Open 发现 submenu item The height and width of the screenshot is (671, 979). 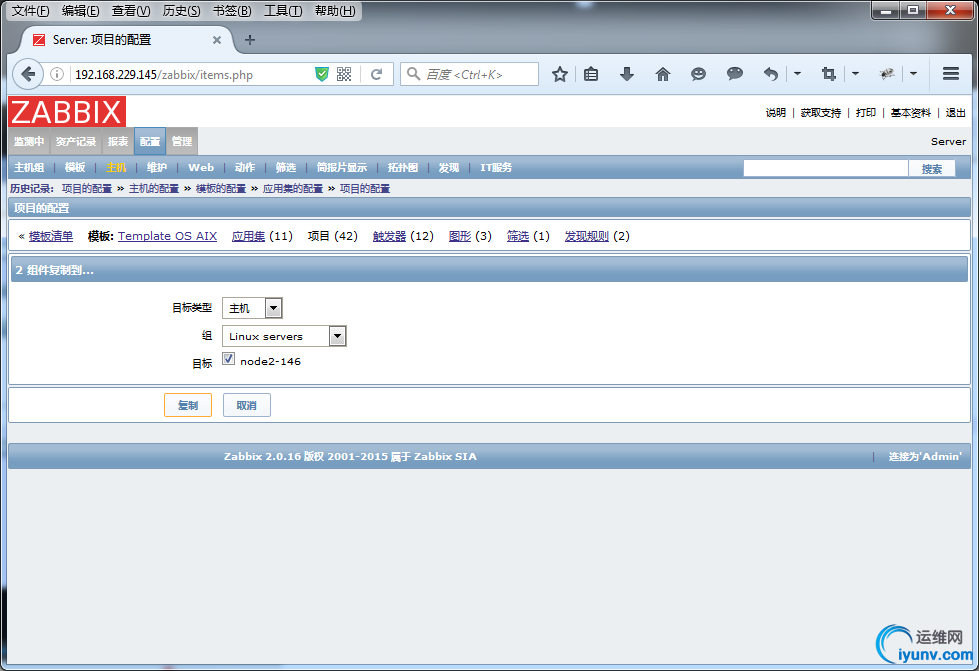448,167
